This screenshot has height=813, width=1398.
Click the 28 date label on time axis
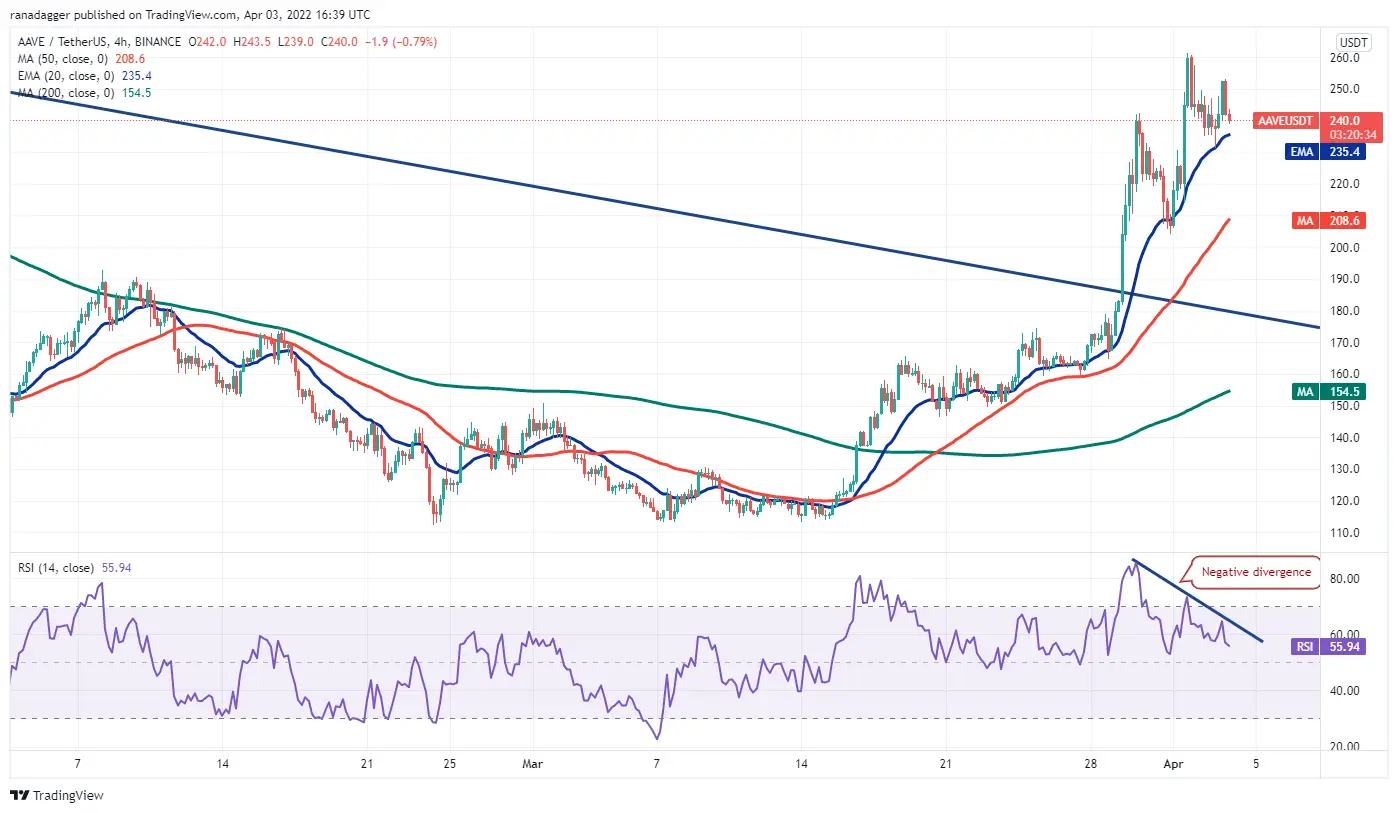click(1090, 763)
